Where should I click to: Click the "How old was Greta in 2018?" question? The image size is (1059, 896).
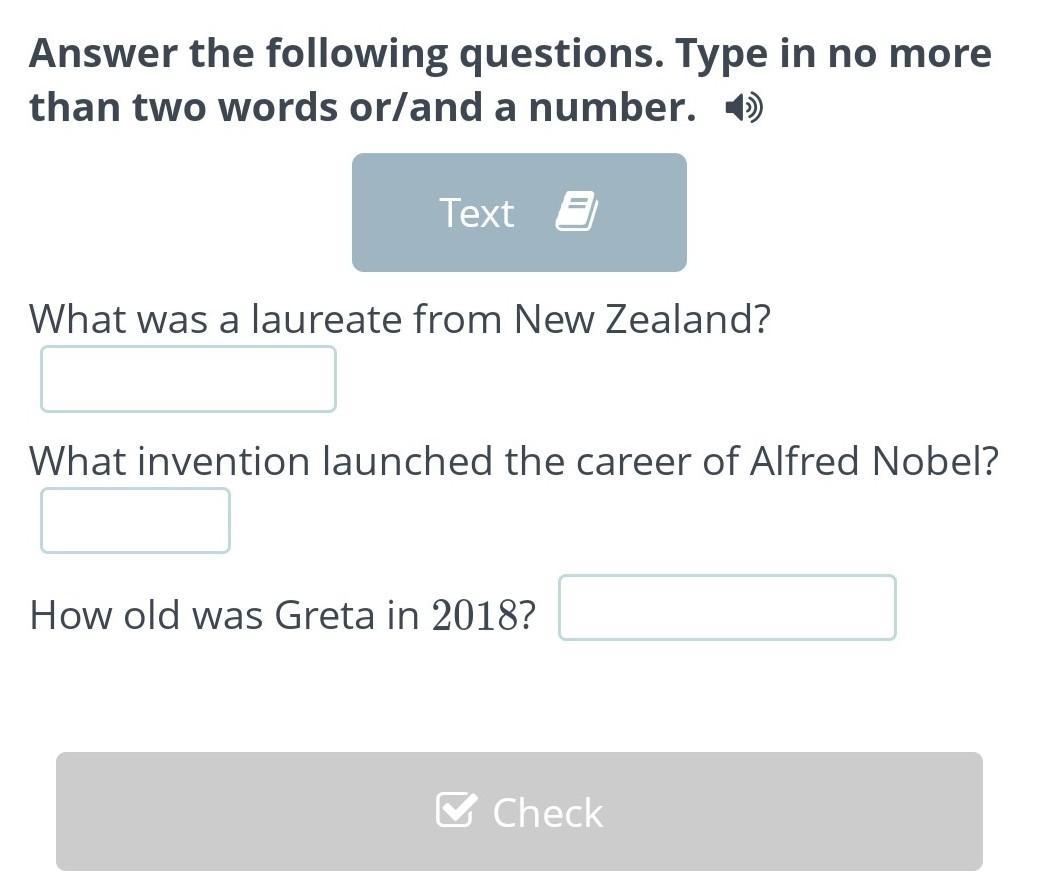[x=282, y=615]
